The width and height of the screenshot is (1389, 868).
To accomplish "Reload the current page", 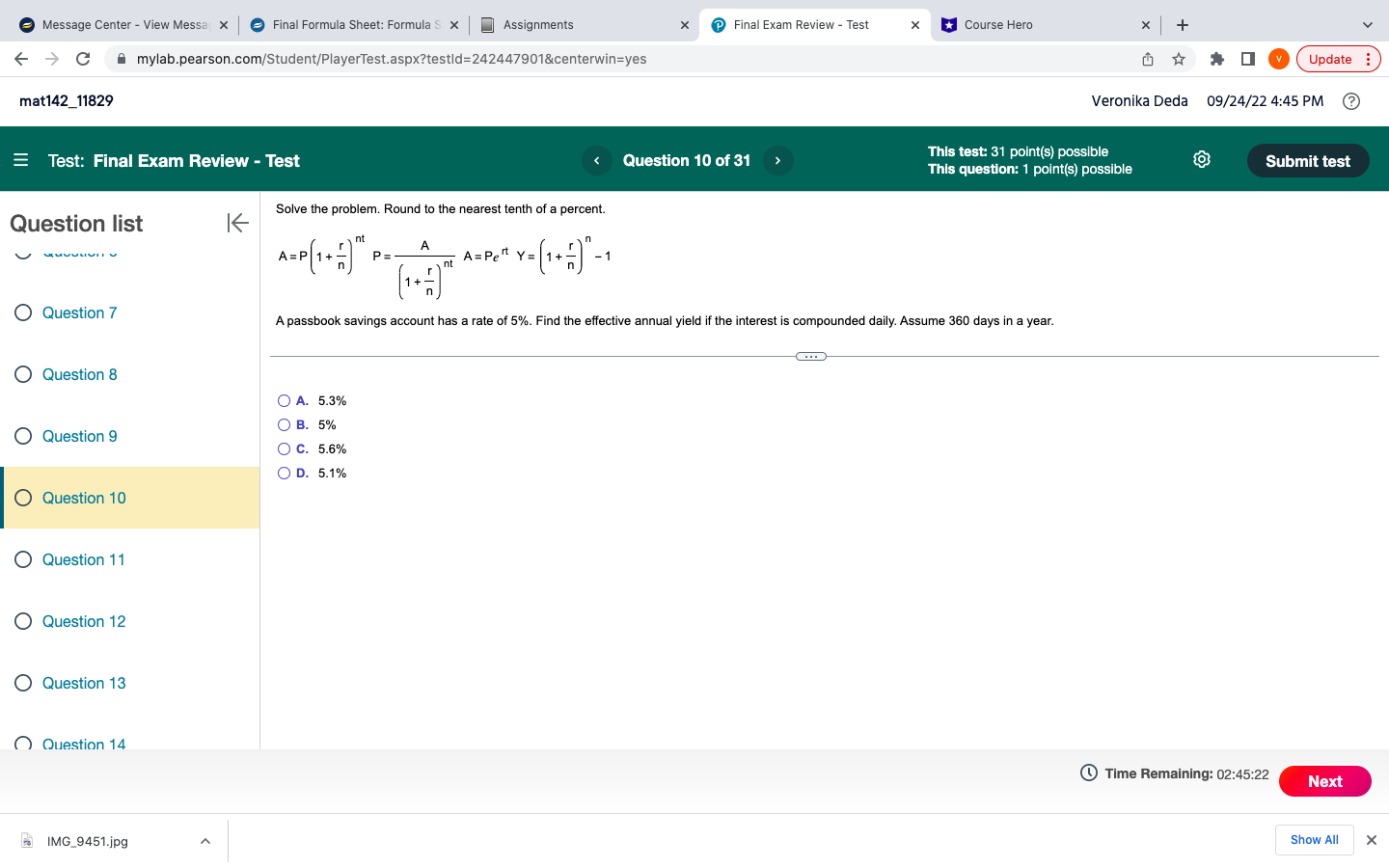I will point(83,59).
